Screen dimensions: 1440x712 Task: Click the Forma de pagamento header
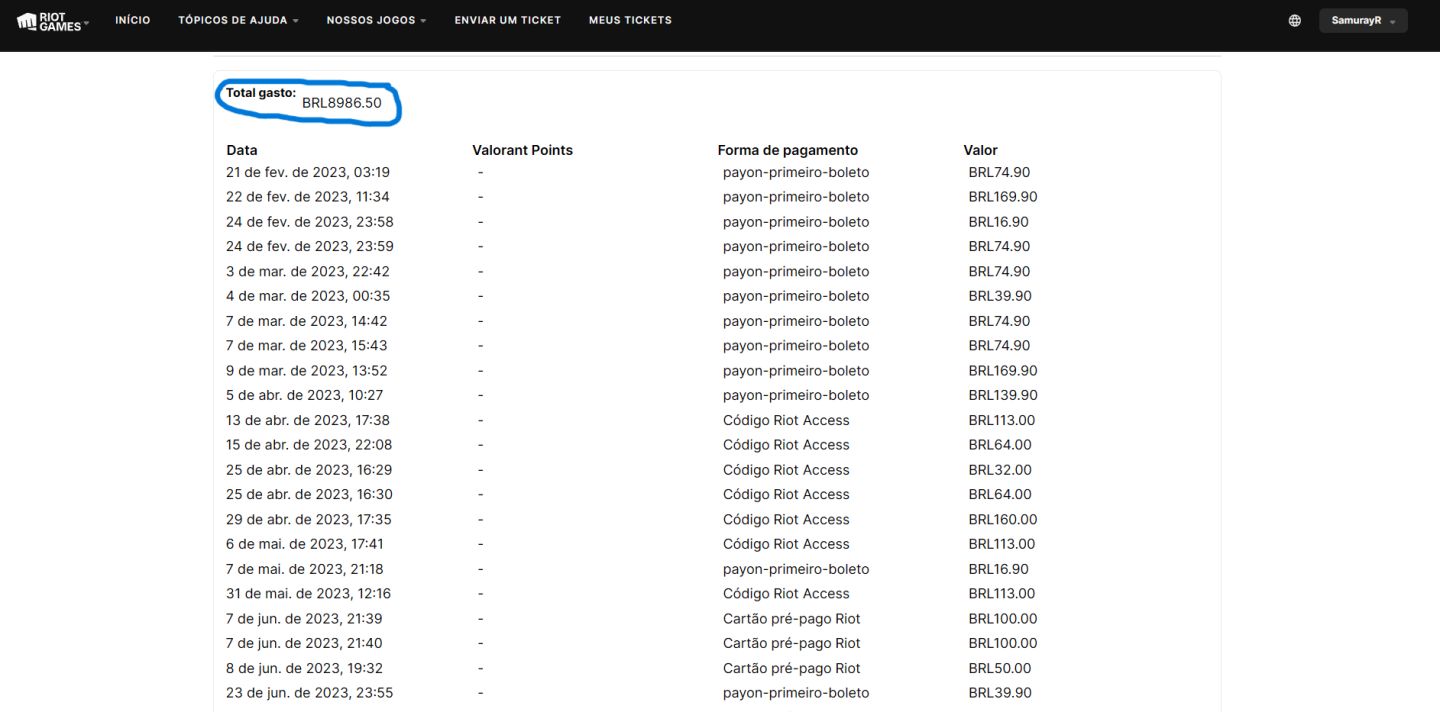(x=787, y=150)
